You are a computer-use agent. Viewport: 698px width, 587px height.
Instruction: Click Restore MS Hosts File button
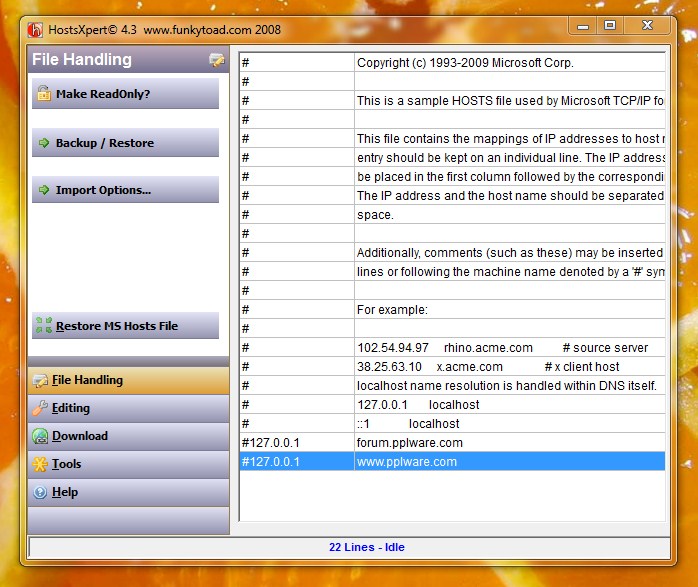(x=126, y=325)
